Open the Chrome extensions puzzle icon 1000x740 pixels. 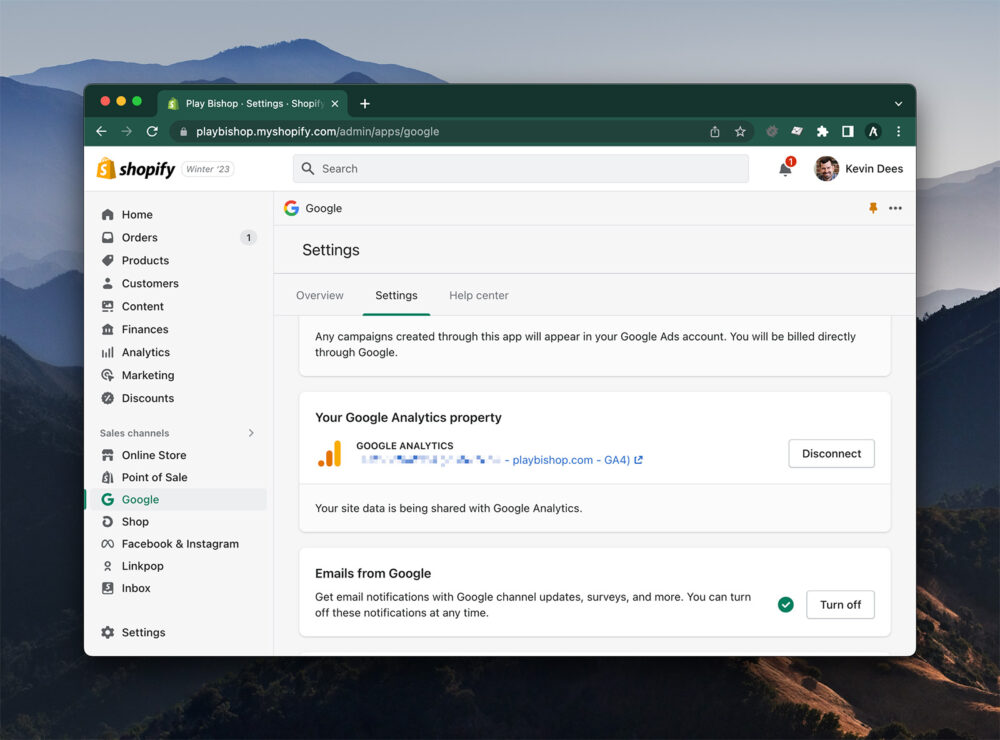click(x=822, y=131)
